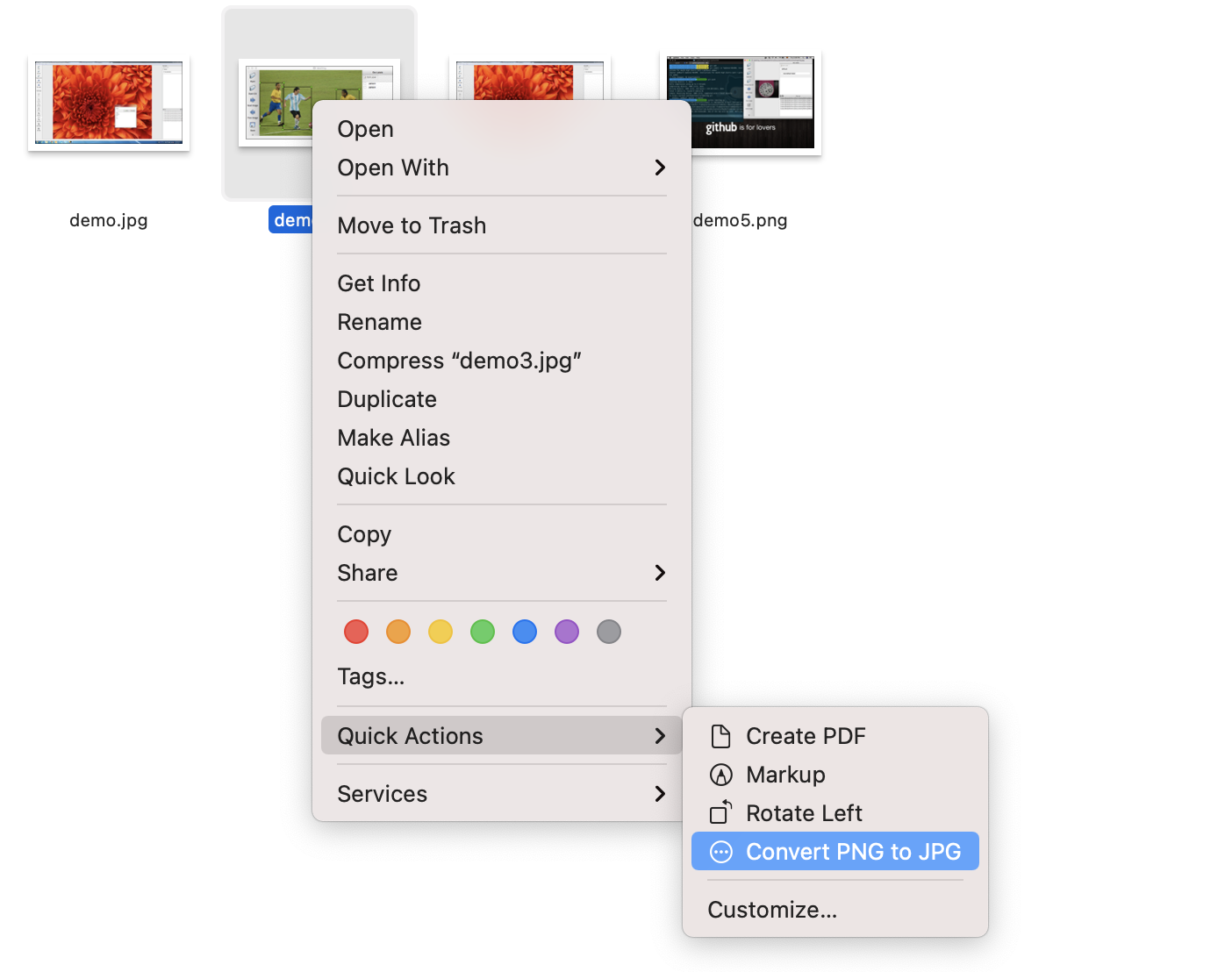Open Markup from the Quick Actions submenu
The image size is (1232, 972).
pos(784,775)
